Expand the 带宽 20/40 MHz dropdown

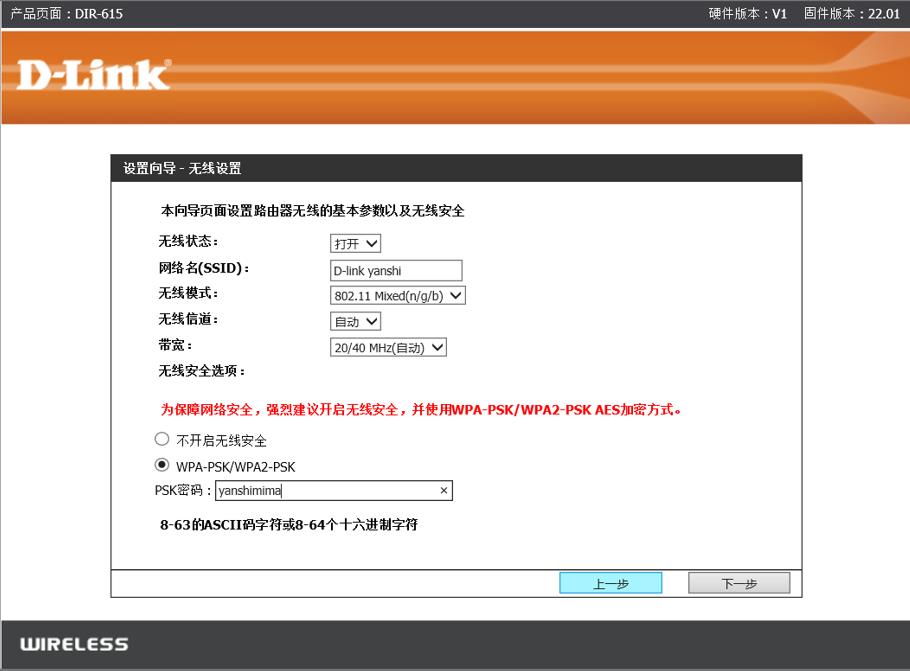pos(387,348)
